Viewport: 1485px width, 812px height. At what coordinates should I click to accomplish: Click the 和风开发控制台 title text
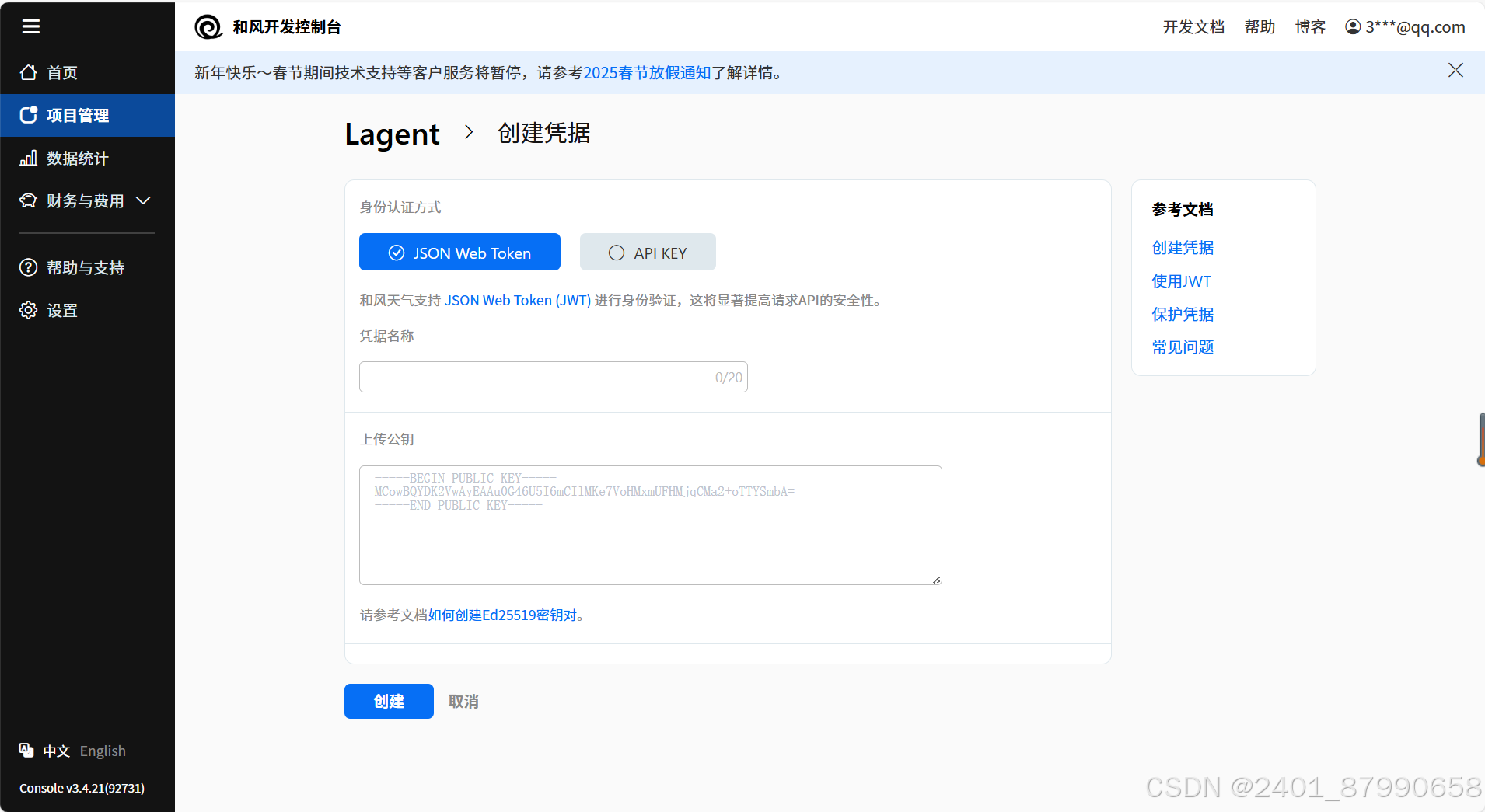tap(287, 27)
